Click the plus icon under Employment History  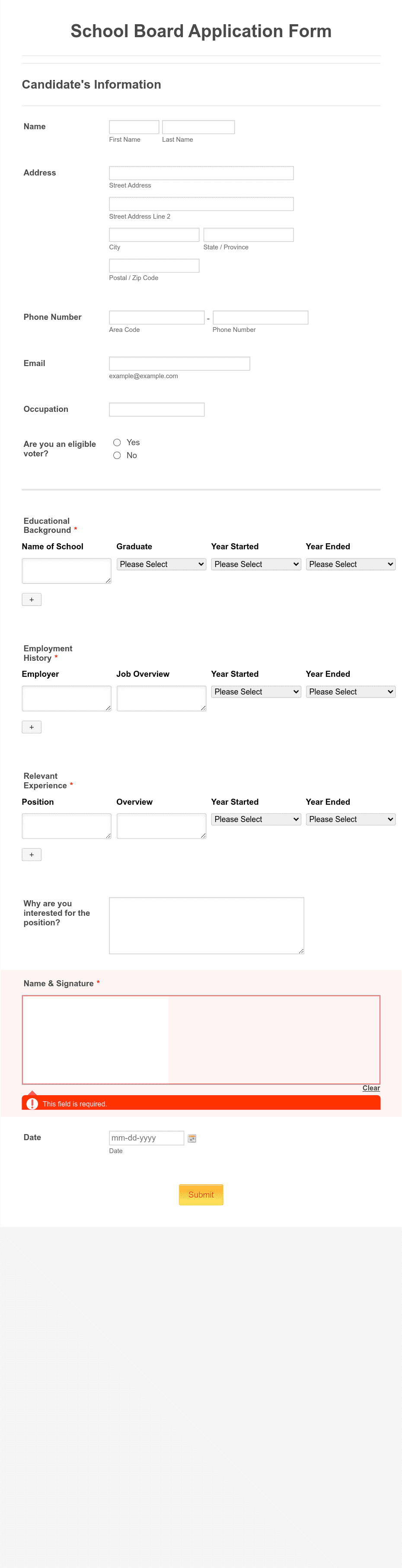[32, 726]
